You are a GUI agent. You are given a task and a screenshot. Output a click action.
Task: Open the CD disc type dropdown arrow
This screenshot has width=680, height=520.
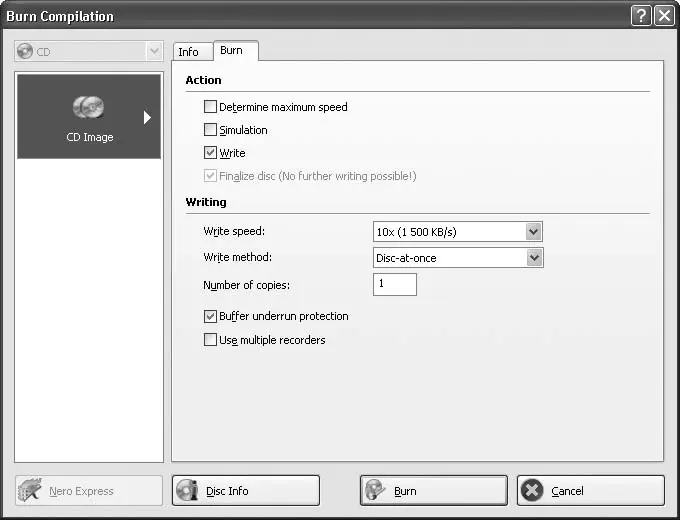click(153, 52)
